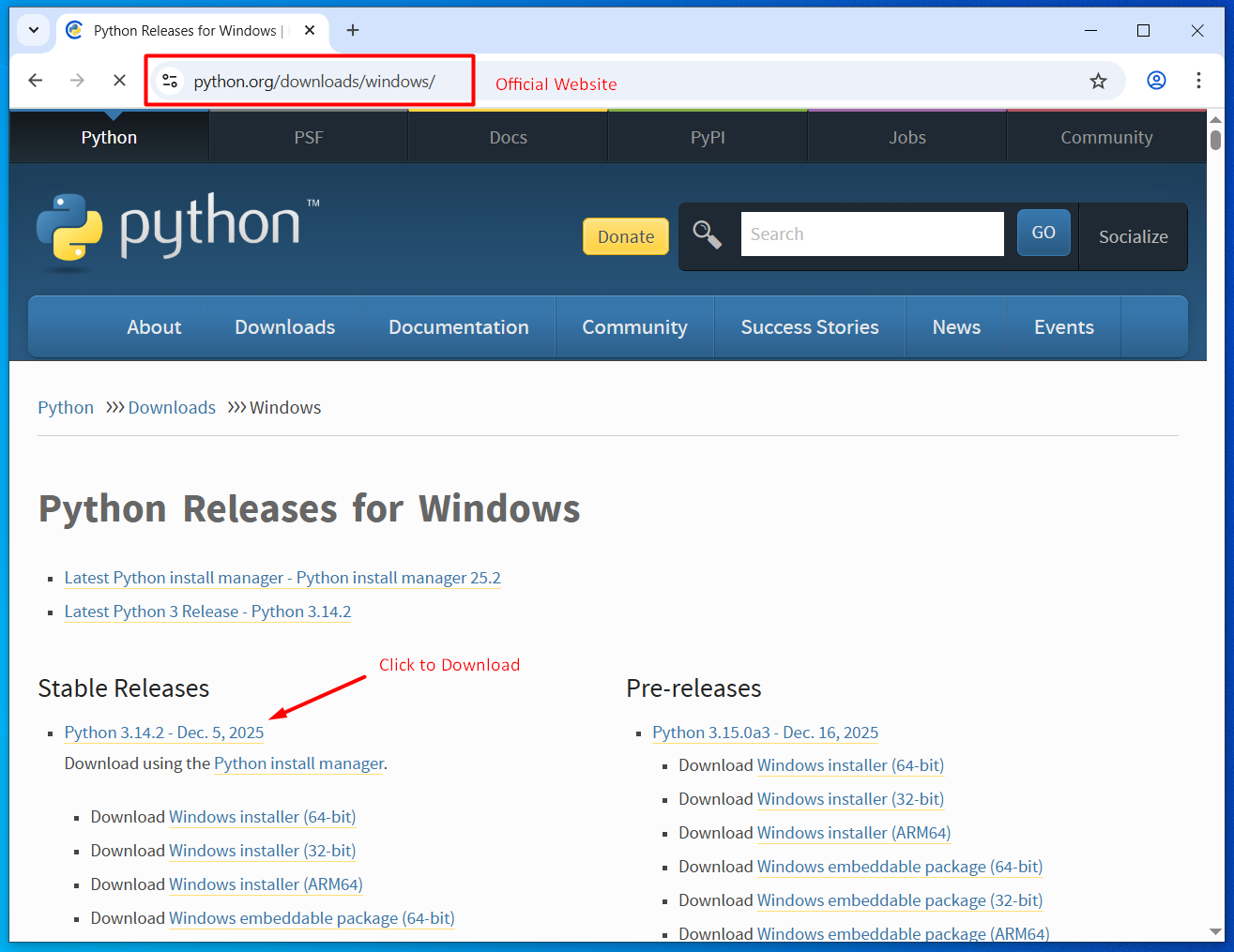This screenshot has height=952, width=1234.
Task: Select the Jobs top-bar tab
Action: click(907, 137)
